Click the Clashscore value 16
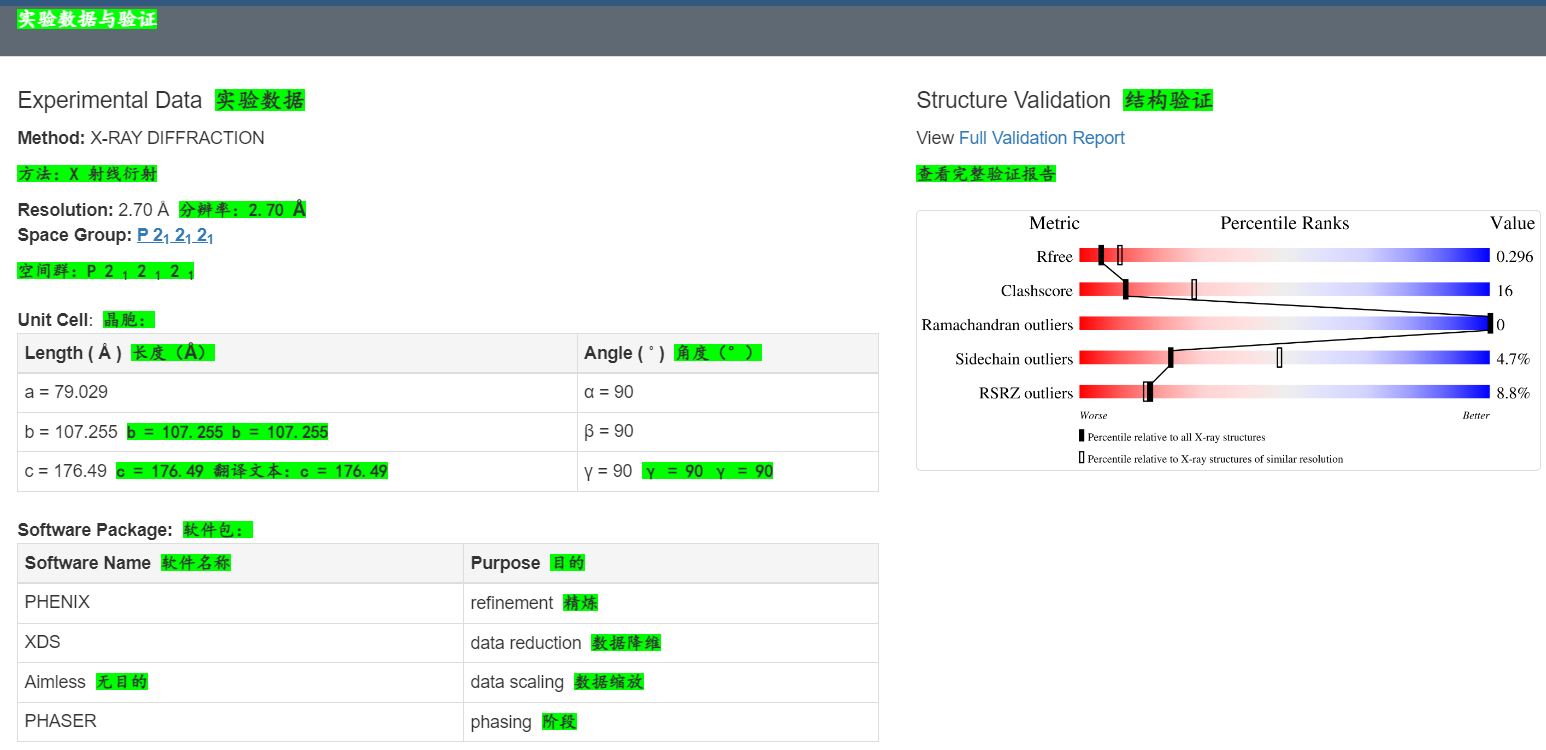1546x750 pixels. (1504, 291)
